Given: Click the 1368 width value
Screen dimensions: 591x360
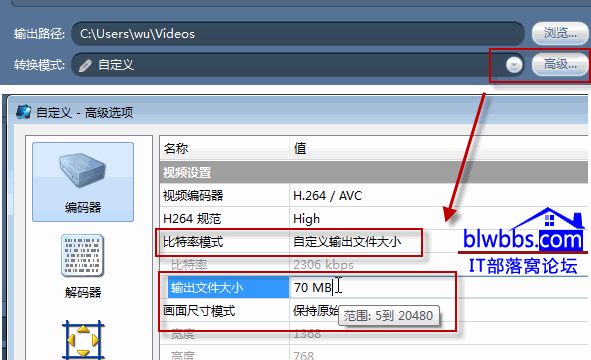Looking at the screenshot, I should tap(307, 334).
